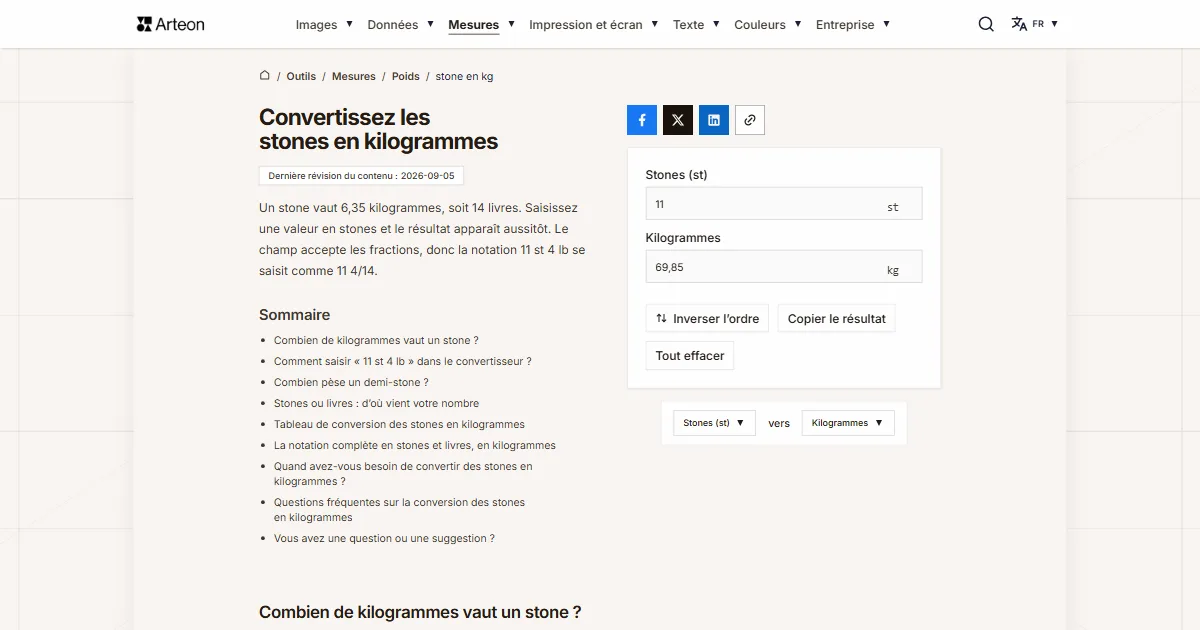Jump to Quand avez-vous besoin de convertir
The height and width of the screenshot is (630, 1200).
tap(403, 474)
